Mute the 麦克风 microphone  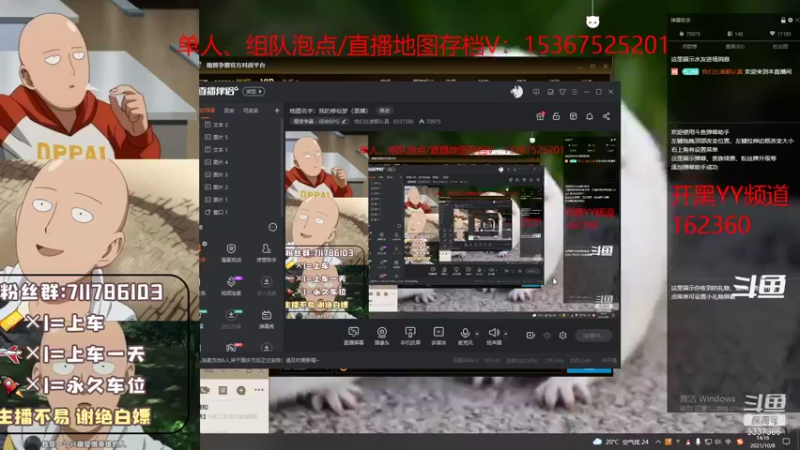465,335
